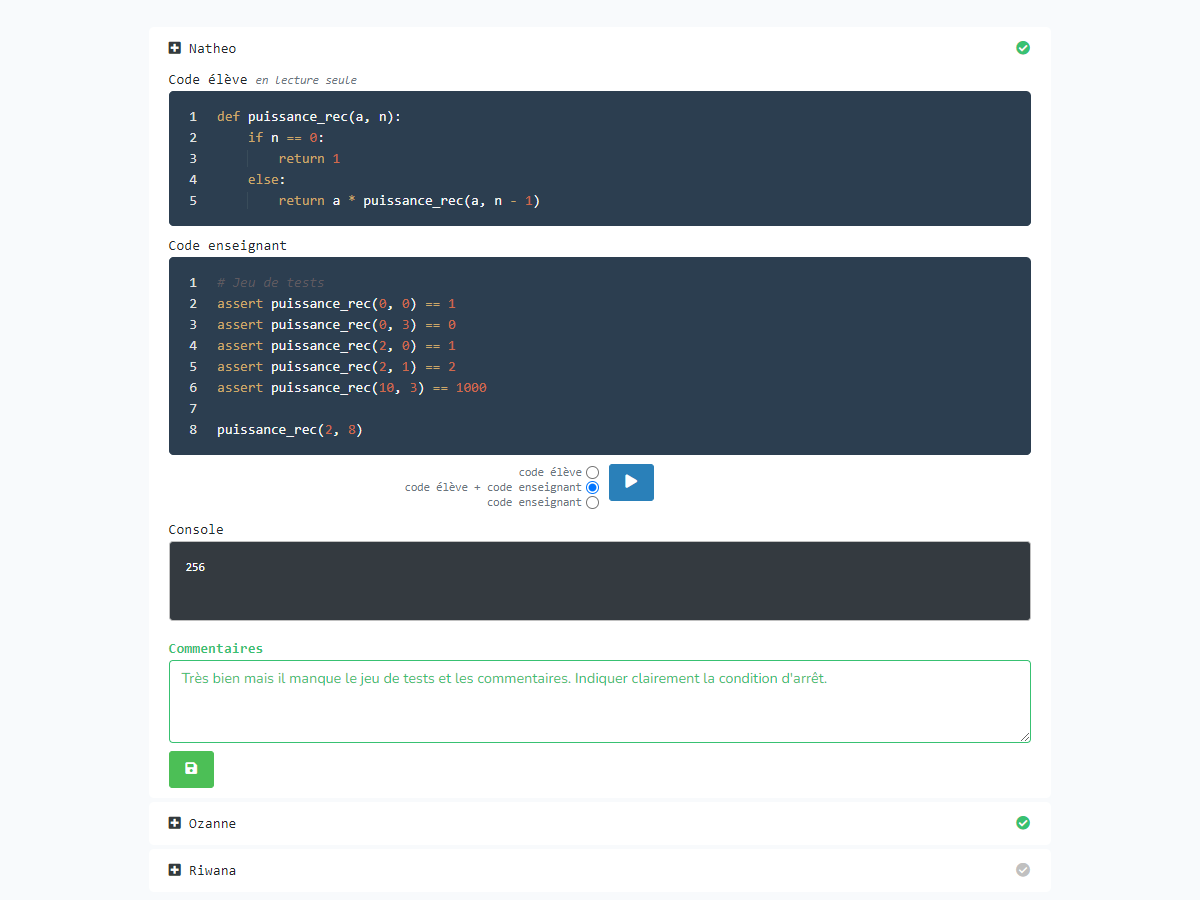Expand the Riwana section via its plus icon
This screenshot has height=900, width=1200.
[175, 869]
